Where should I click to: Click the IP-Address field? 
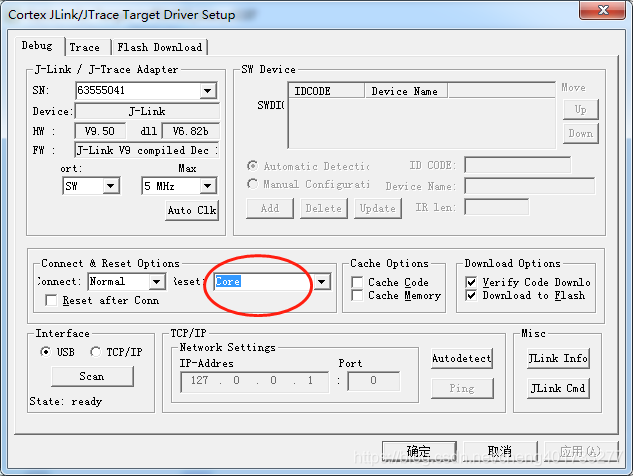[x=254, y=382]
